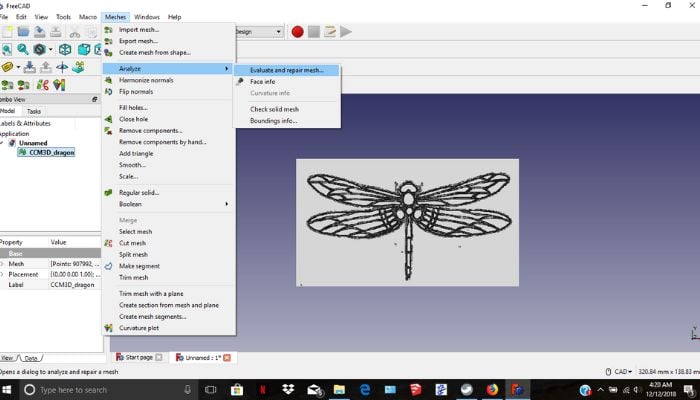
Task: Choose Fill holes from Meshes menu
Action: pyautogui.click(x=133, y=107)
